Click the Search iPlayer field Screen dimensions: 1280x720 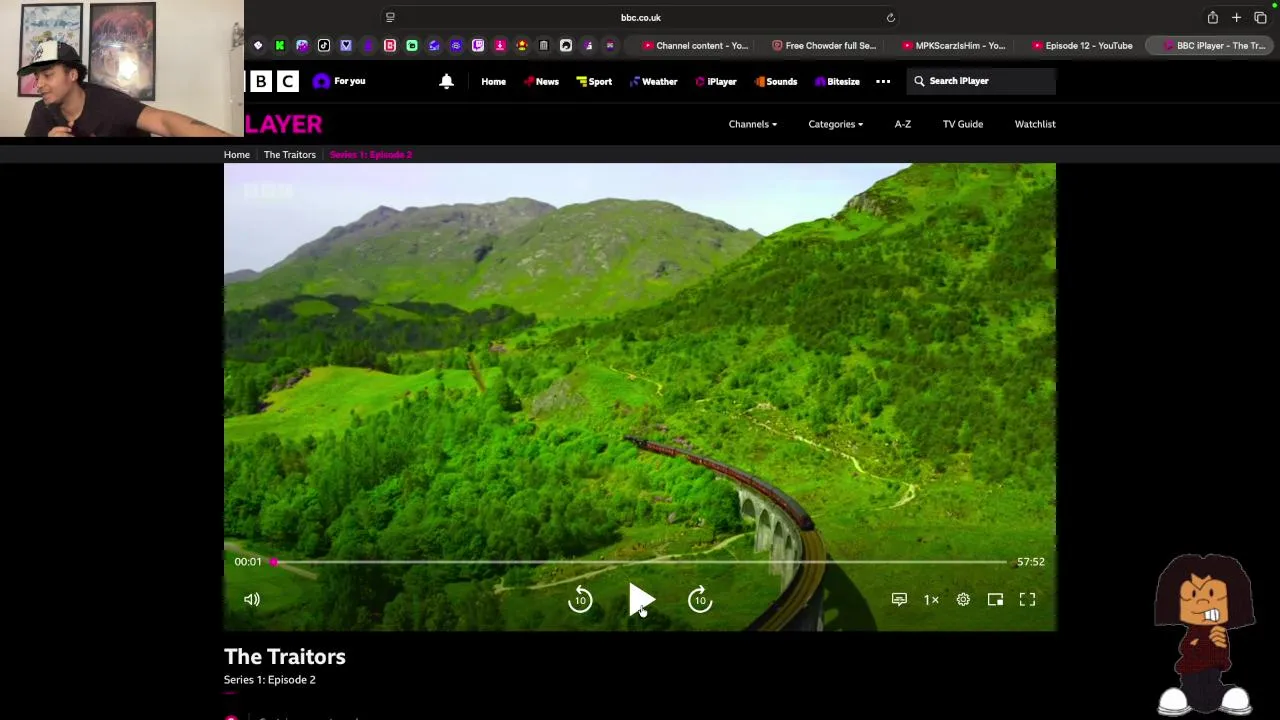pos(981,81)
